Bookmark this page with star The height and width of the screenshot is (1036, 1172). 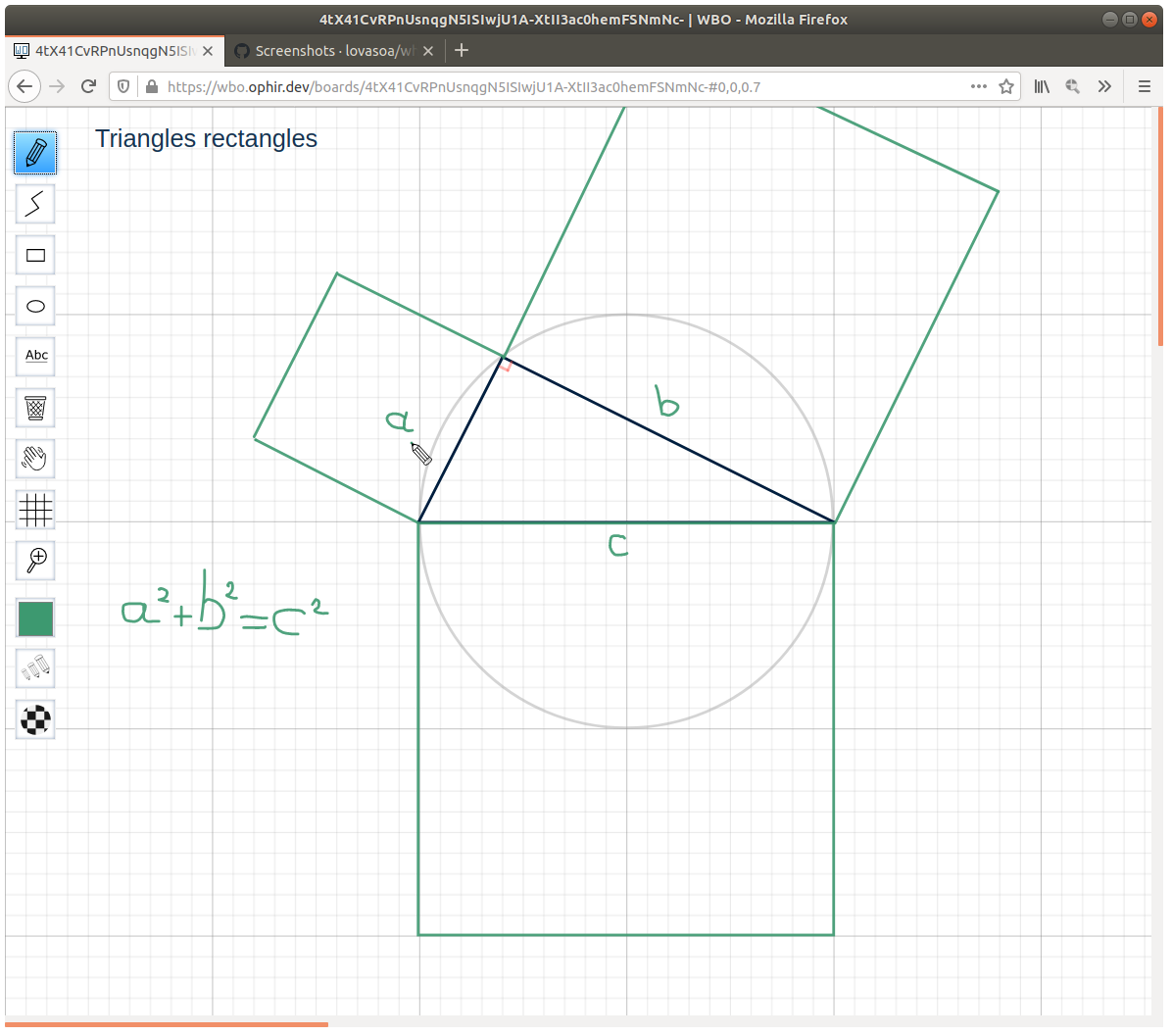(1006, 86)
